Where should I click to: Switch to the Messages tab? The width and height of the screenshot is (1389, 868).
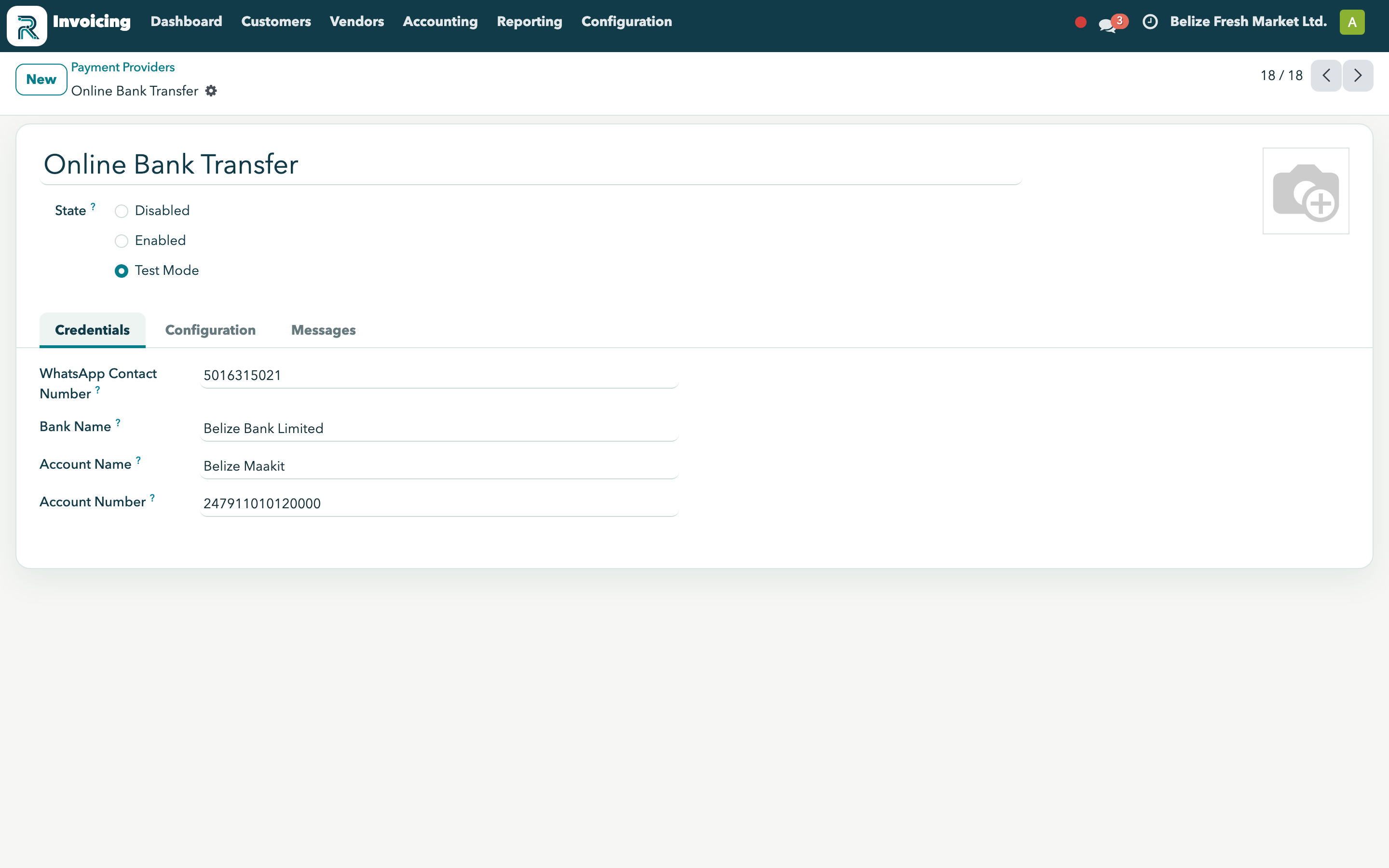pos(323,330)
